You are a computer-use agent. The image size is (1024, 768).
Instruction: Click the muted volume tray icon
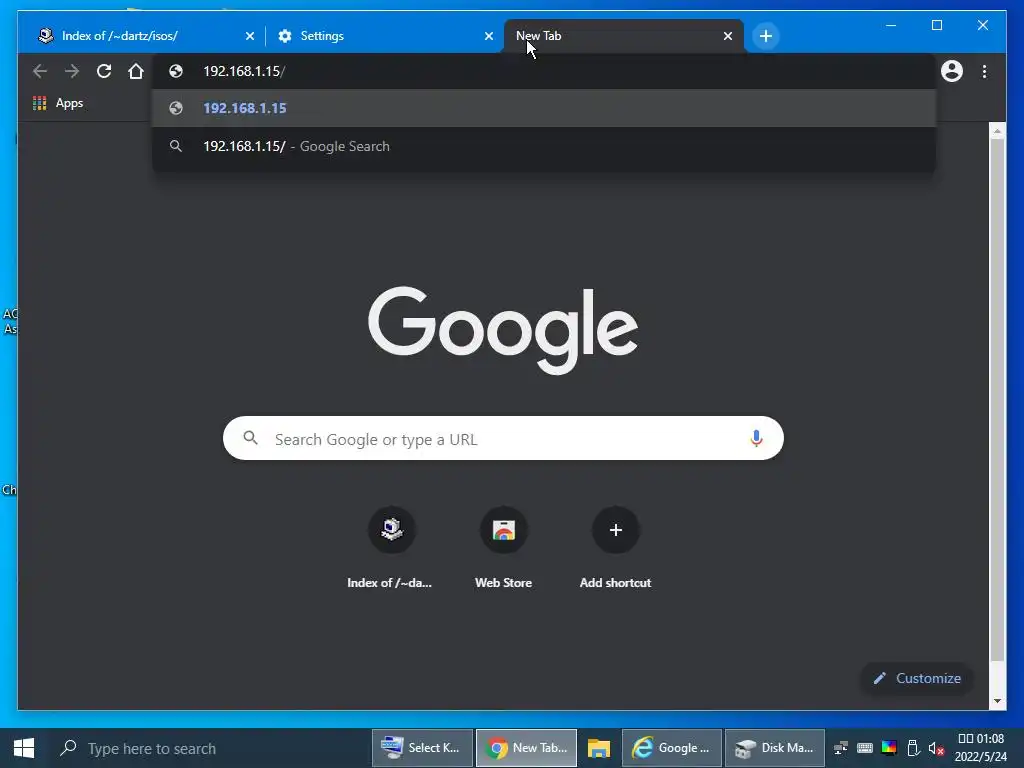(x=936, y=749)
